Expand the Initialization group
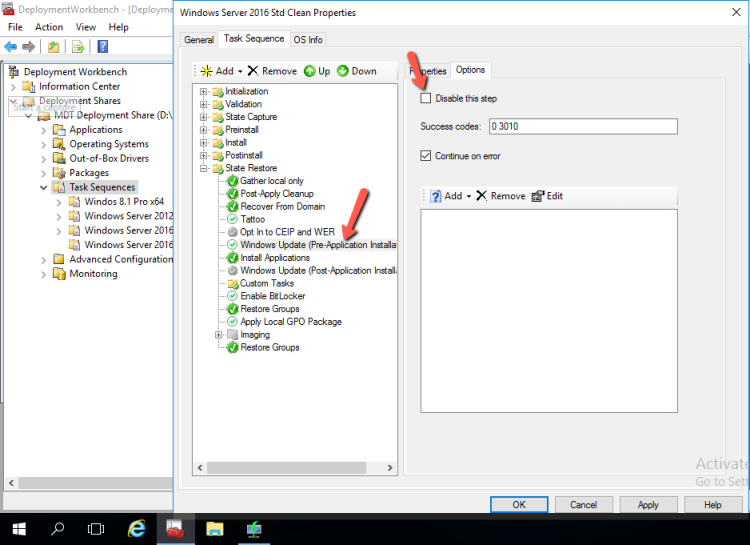Image resolution: width=750 pixels, height=545 pixels. [204, 92]
